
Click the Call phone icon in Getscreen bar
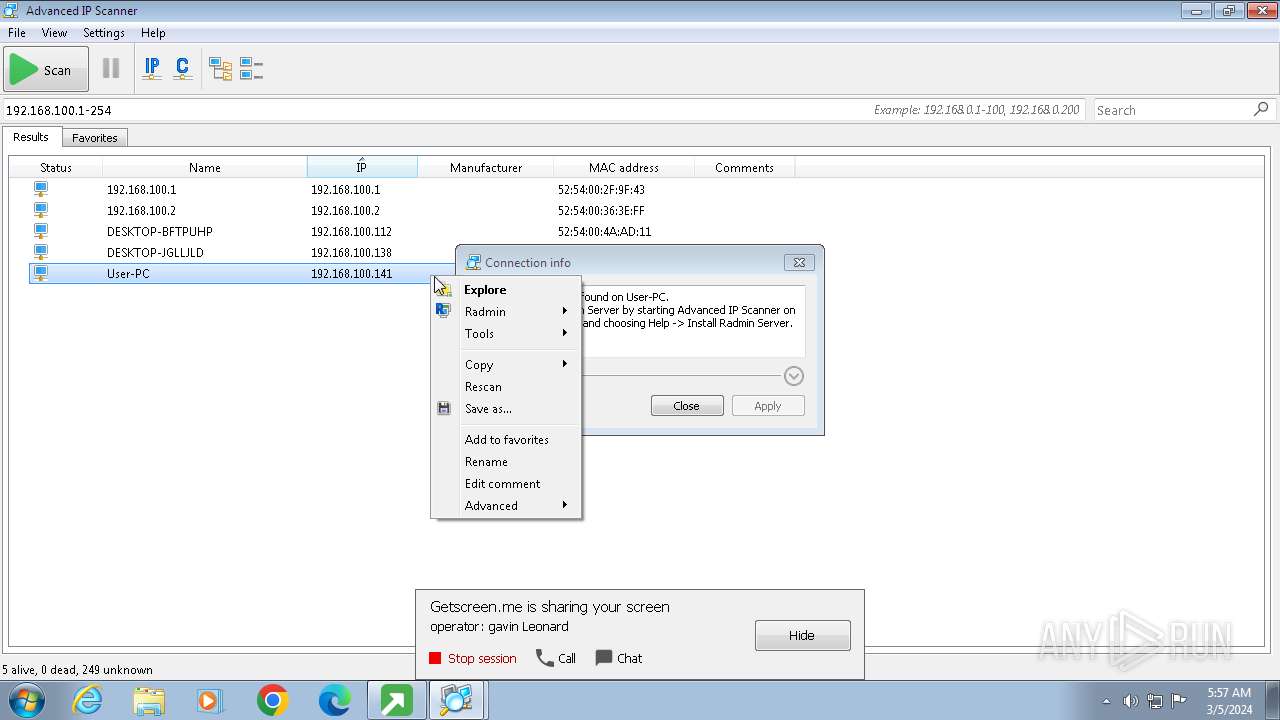click(x=545, y=658)
